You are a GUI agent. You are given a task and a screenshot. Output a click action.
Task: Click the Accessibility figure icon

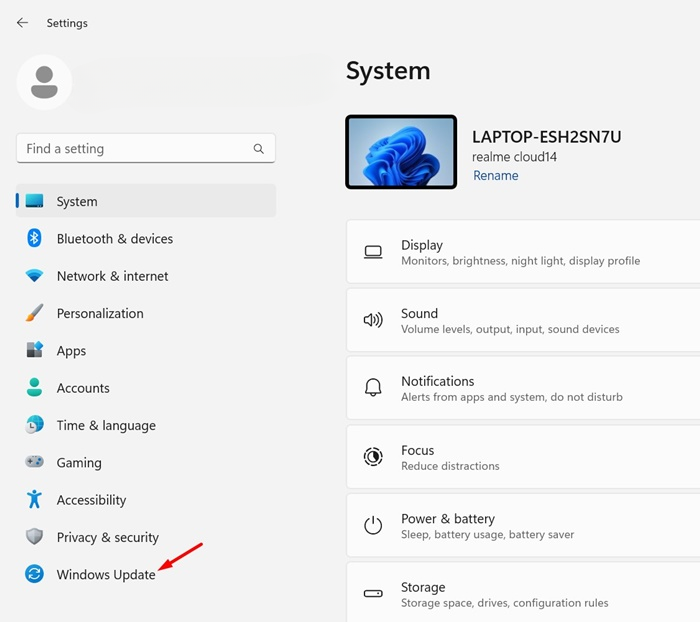point(34,499)
